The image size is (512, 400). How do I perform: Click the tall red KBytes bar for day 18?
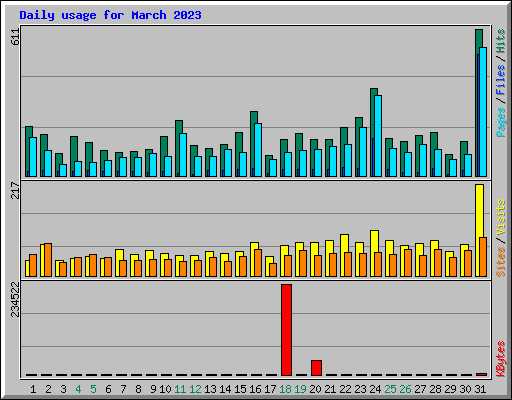286,330
